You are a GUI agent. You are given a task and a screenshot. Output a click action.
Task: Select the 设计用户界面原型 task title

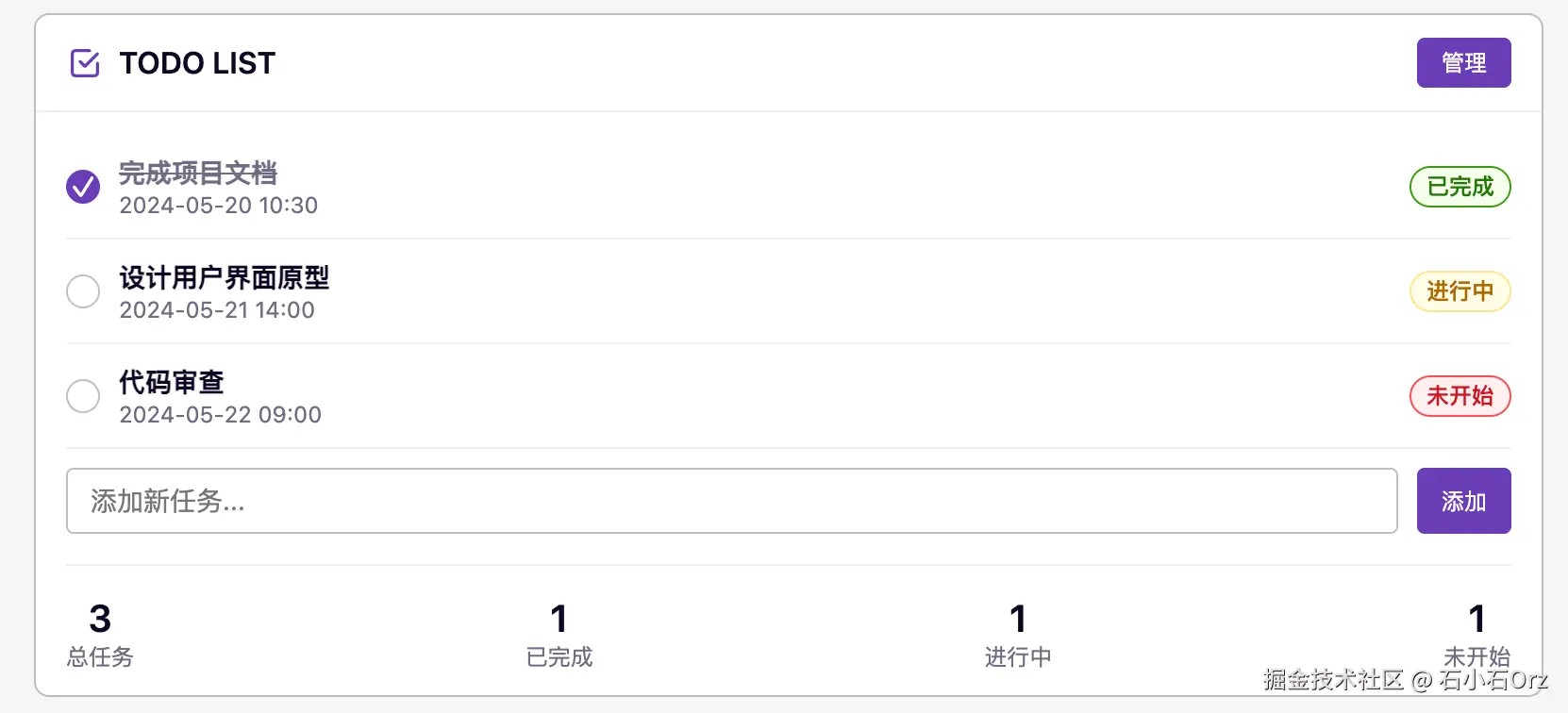point(224,277)
